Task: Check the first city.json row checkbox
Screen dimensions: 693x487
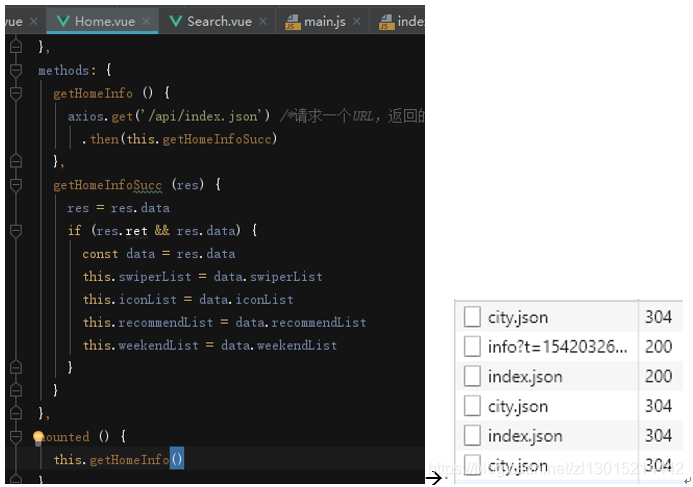Action: pyautogui.click(x=472, y=317)
